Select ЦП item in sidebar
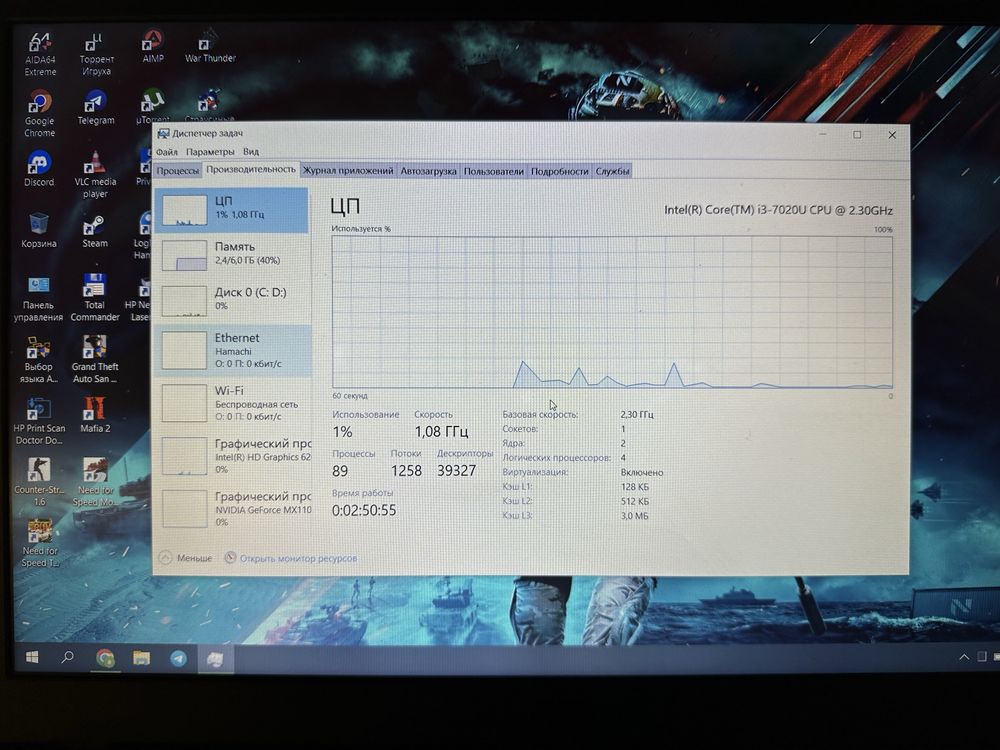The image size is (1000, 750). coord(232,209)
